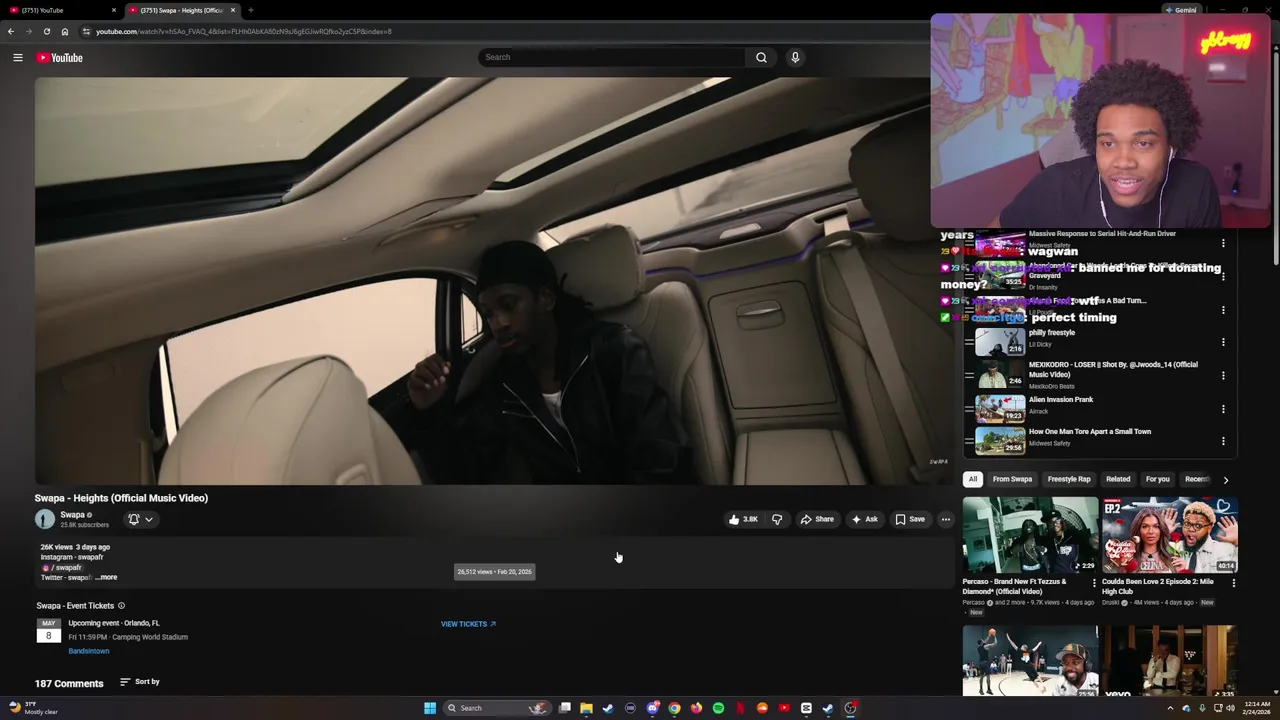
Task: Open a new browser tab
Action: [x=250, y=10]
